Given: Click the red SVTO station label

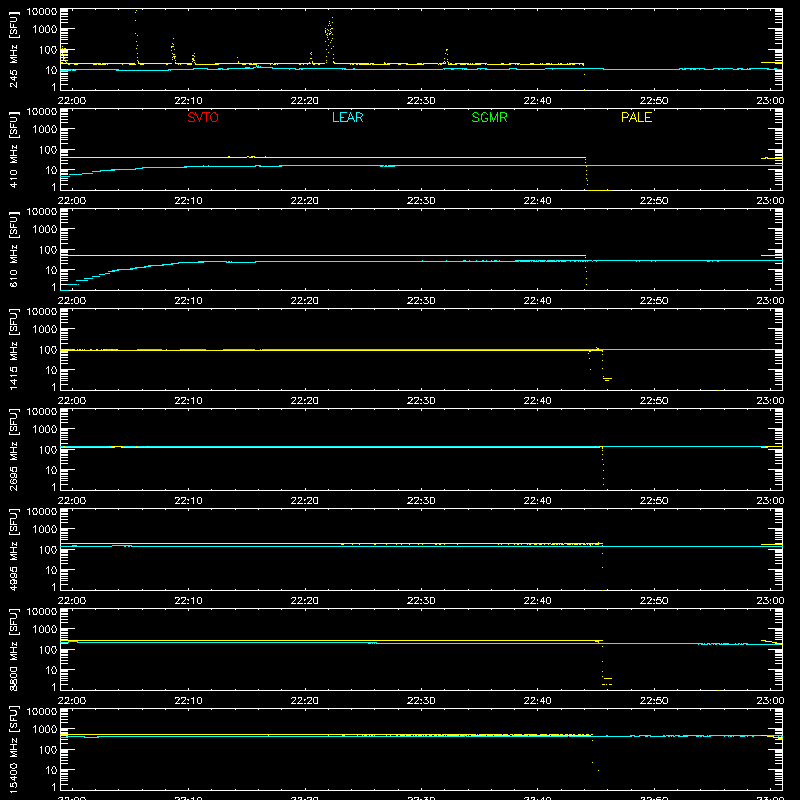Looking at the screenshot, I should pyautogui.click(x=203, y=117).
